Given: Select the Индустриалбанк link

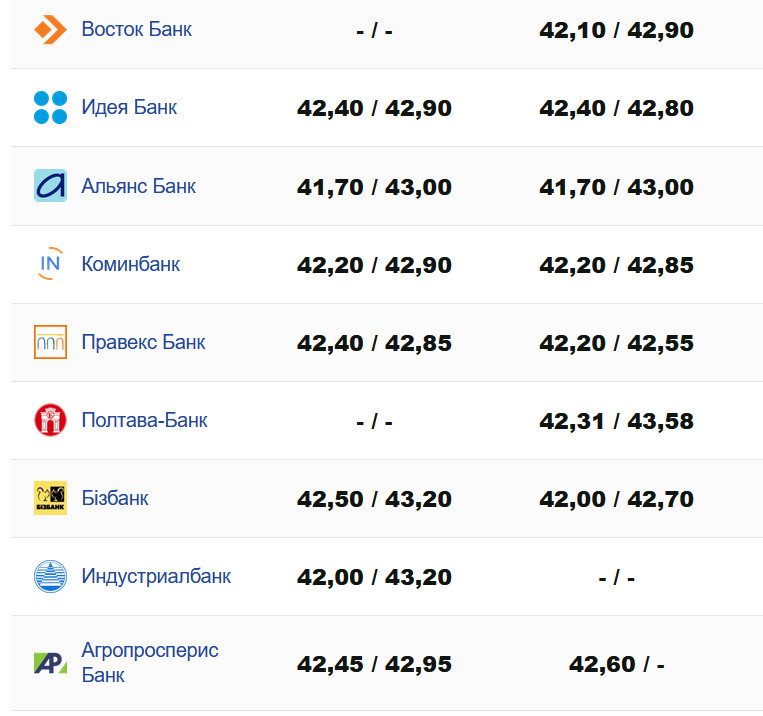Looking at the screenshot, I should [156, 576].
